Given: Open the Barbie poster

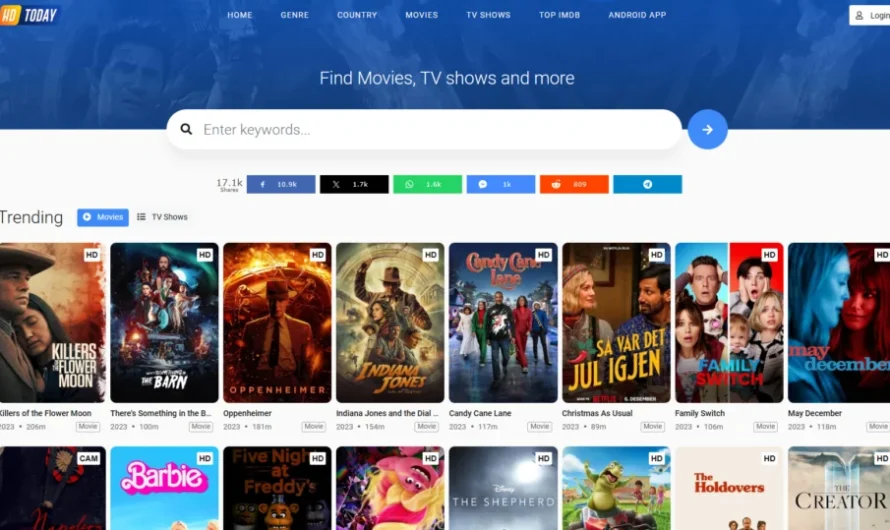Looking at the screenshot, I should click(x=164, y=489).
